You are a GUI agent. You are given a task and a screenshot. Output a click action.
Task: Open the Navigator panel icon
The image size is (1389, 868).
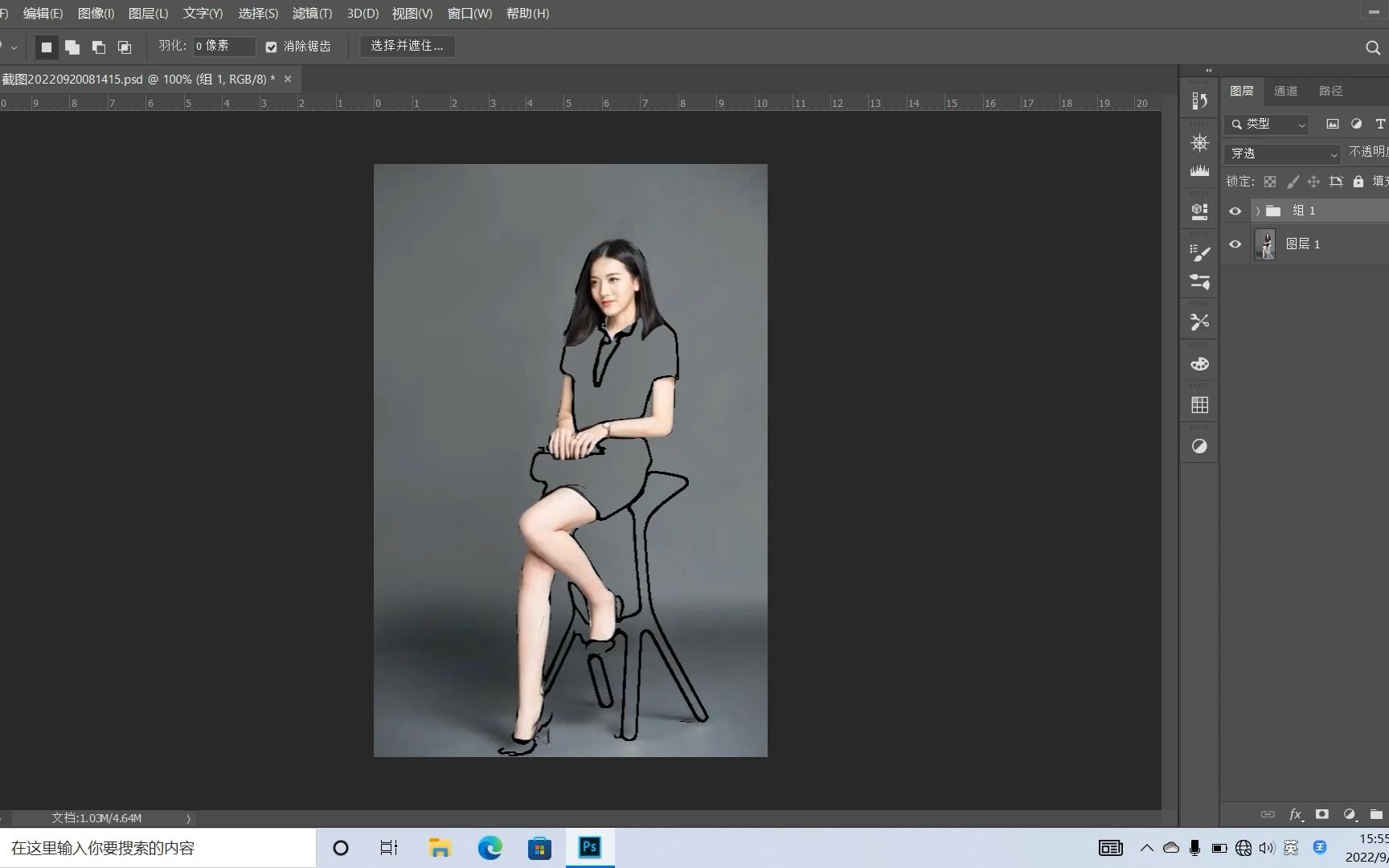point(1199,143)
